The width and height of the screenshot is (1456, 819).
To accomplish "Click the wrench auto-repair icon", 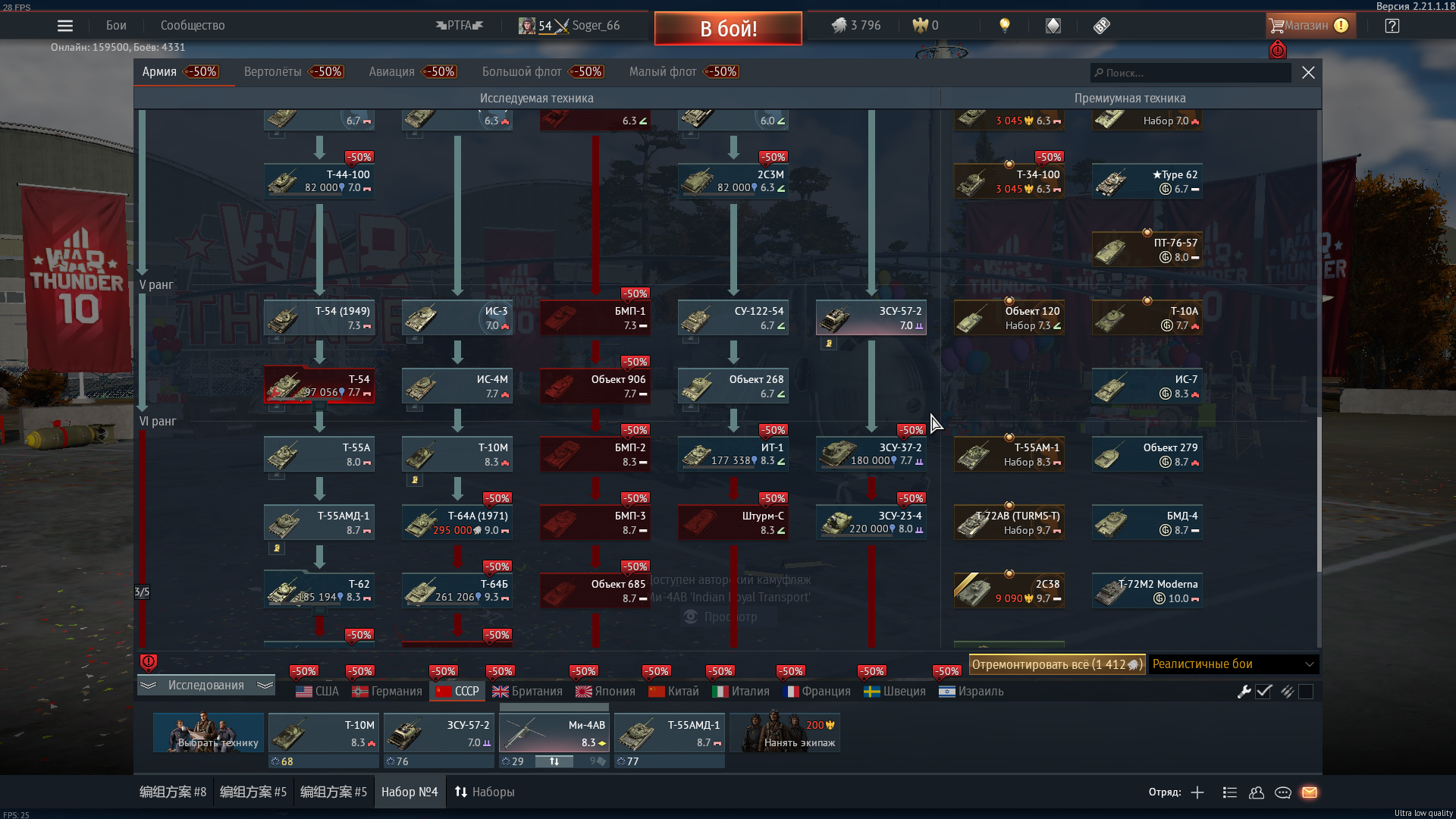I will (1244, 692).
